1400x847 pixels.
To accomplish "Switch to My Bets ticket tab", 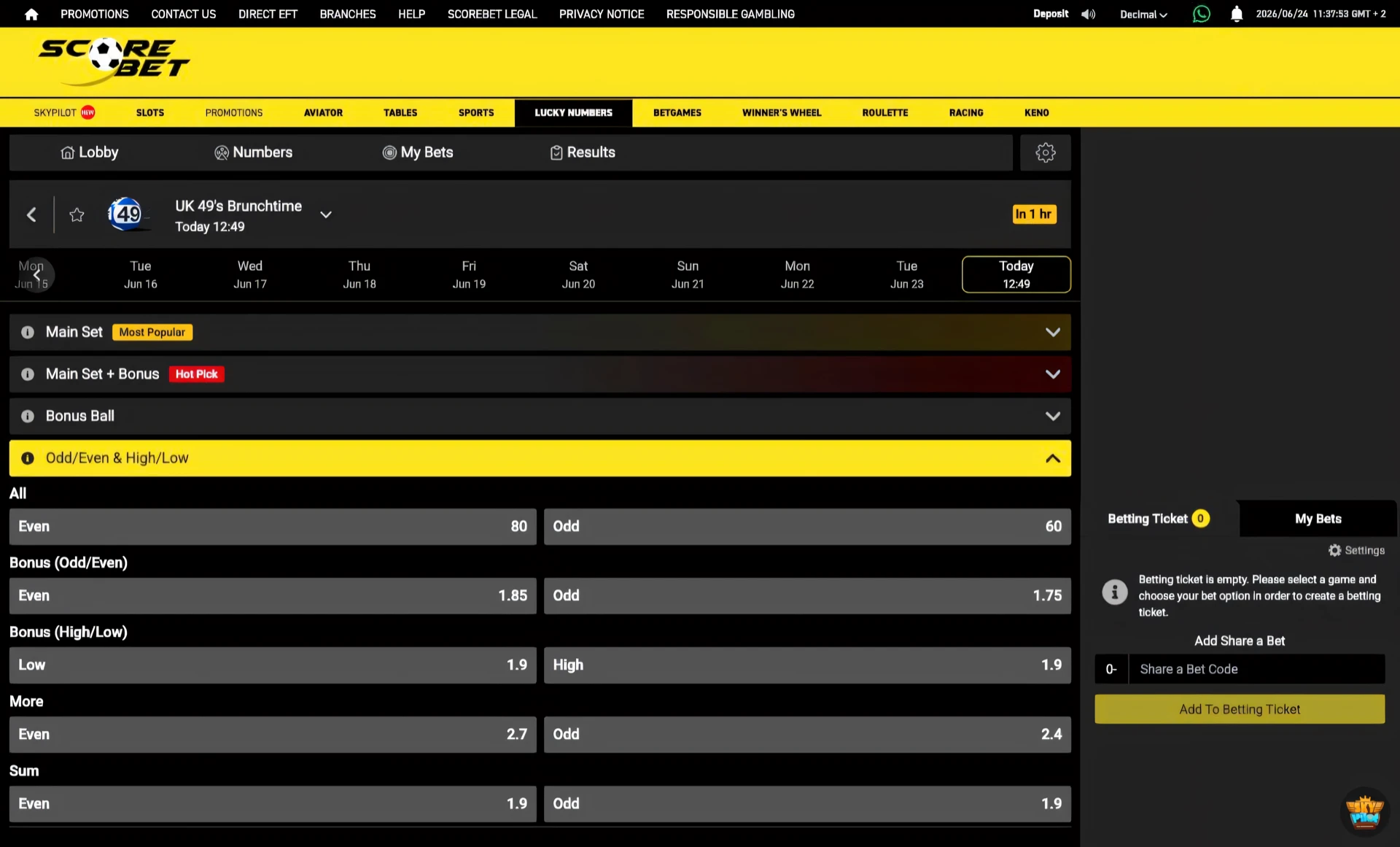I will [x=1318, y=519].
